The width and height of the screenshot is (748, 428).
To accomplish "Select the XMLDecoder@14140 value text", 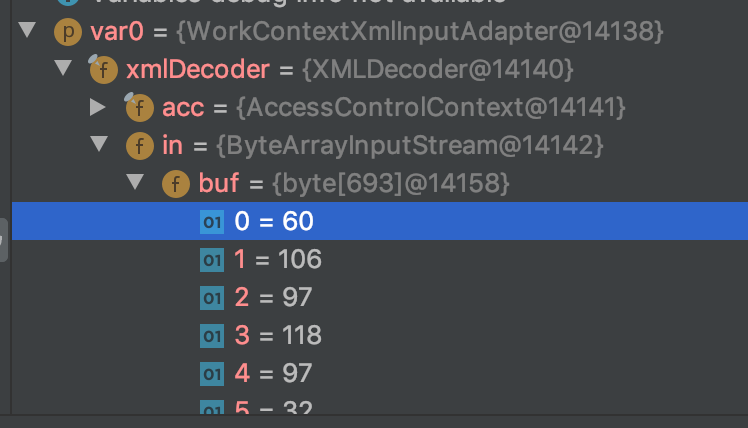I will [x=438, y=70].
